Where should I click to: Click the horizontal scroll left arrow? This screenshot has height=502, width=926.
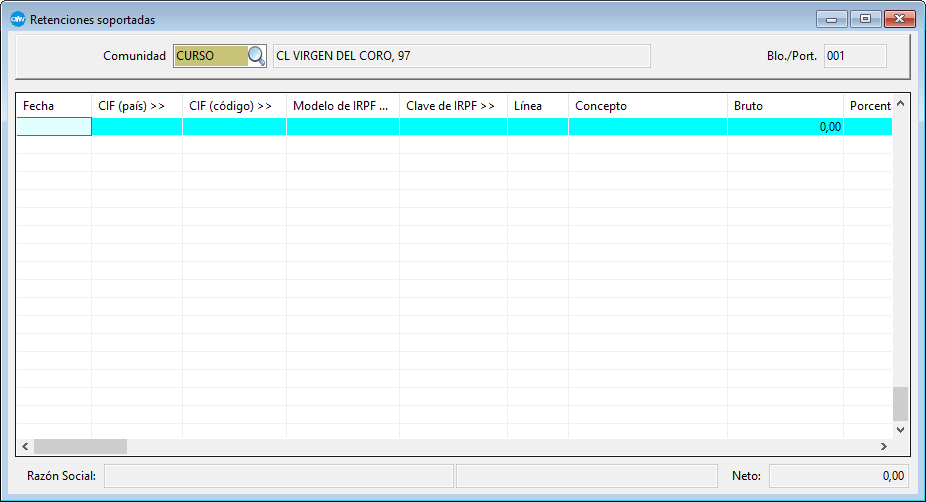[25, 446]
